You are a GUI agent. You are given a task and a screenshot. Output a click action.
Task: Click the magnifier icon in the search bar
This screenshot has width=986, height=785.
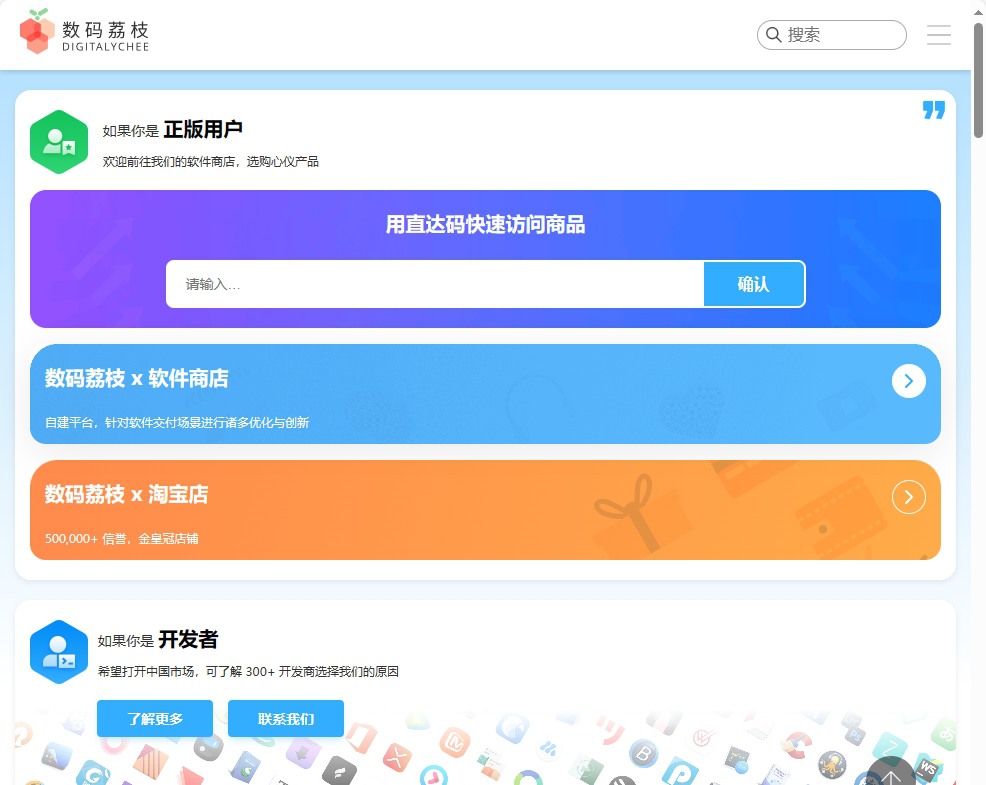pos(774,34)
